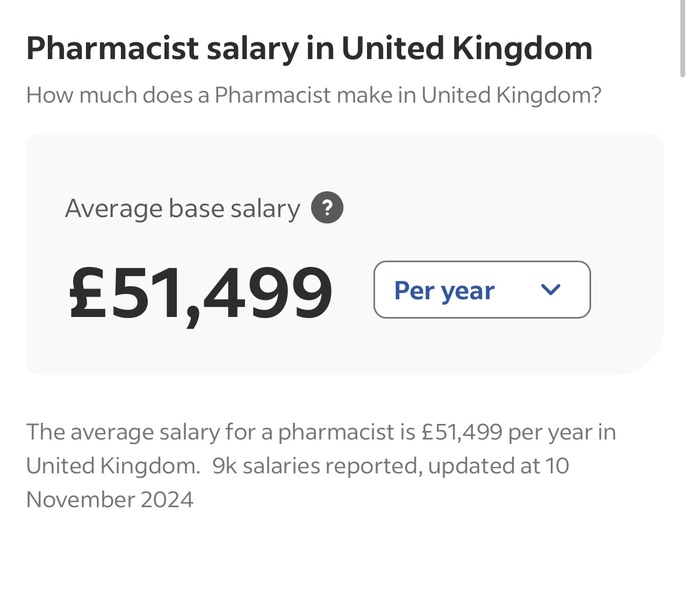This screenshot has height=598, width=690.
Task: Click the 'Pharmacist salary in United Kingdom' heading
Action: (308, 48)
